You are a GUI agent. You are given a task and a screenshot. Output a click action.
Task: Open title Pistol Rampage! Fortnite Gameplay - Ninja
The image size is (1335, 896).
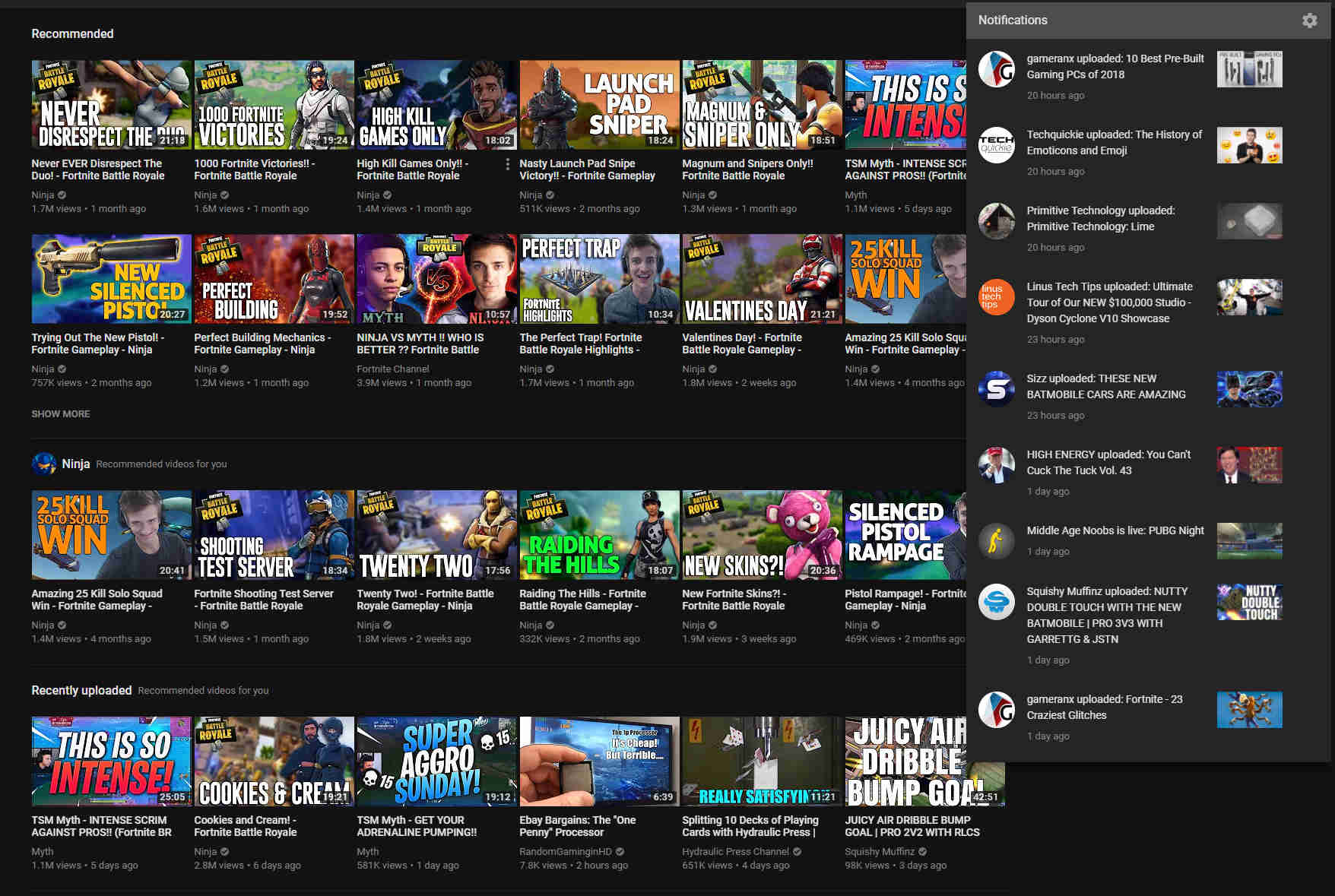[x=905, y=600]
